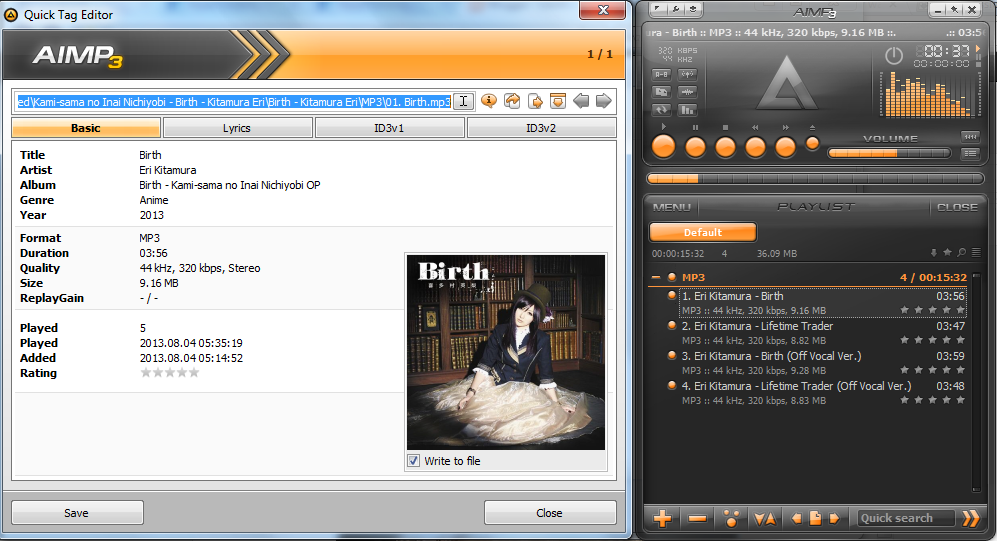Click the playlist page navigation icon
Screen dimensions: 997x541
click(x=815, y=519)
